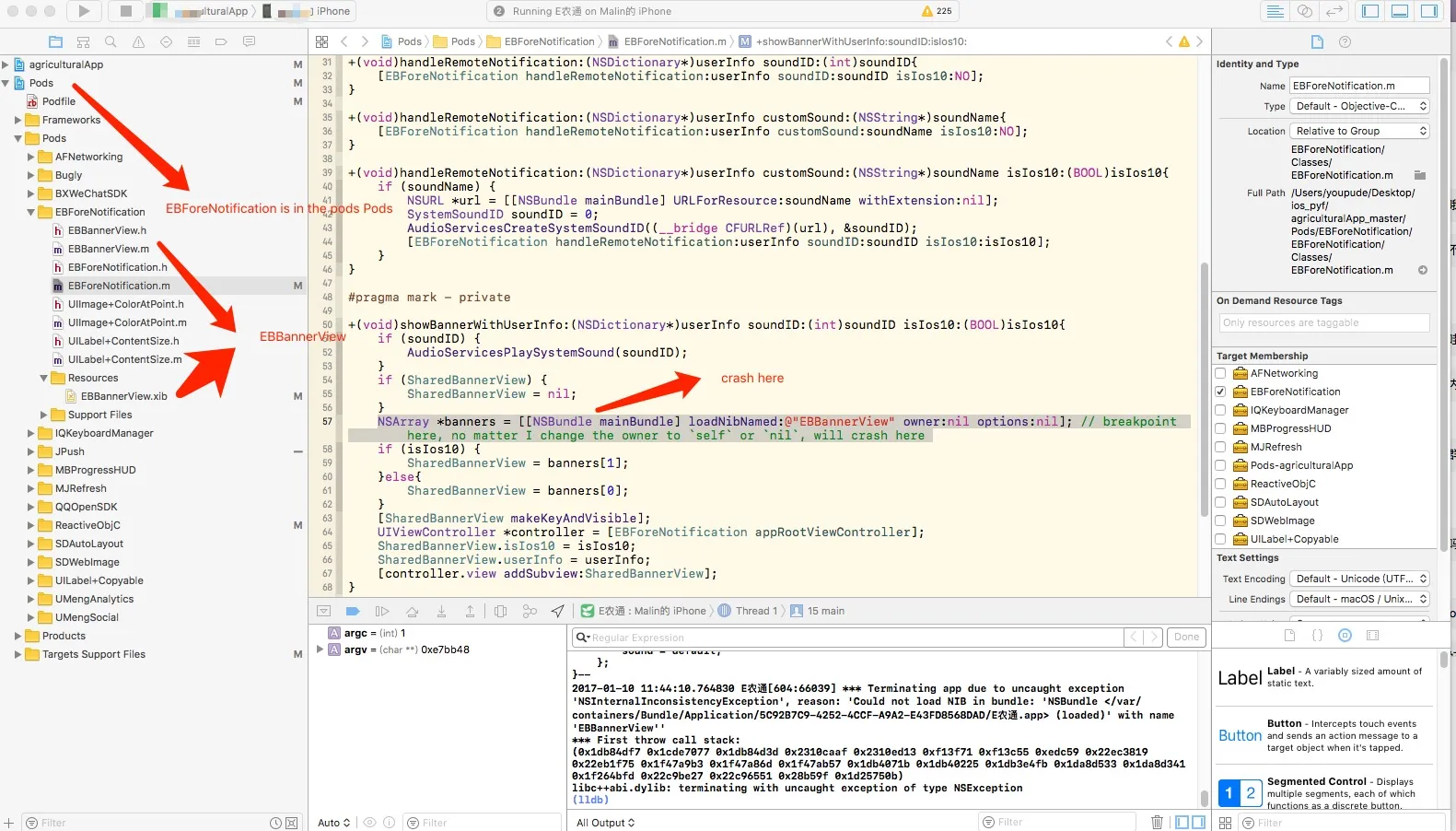Show the standard editor

tap(1275, 11)
